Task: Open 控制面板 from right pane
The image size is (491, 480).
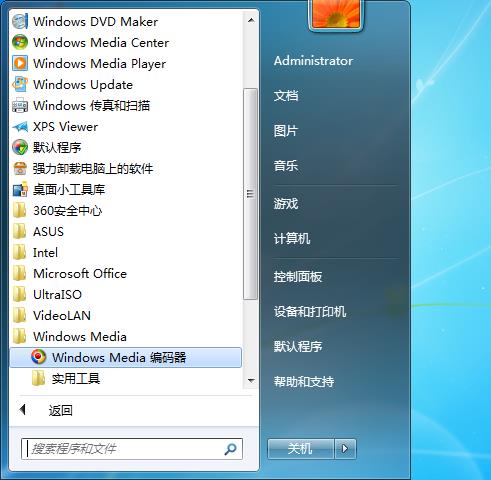Action: tap(298, 277)
